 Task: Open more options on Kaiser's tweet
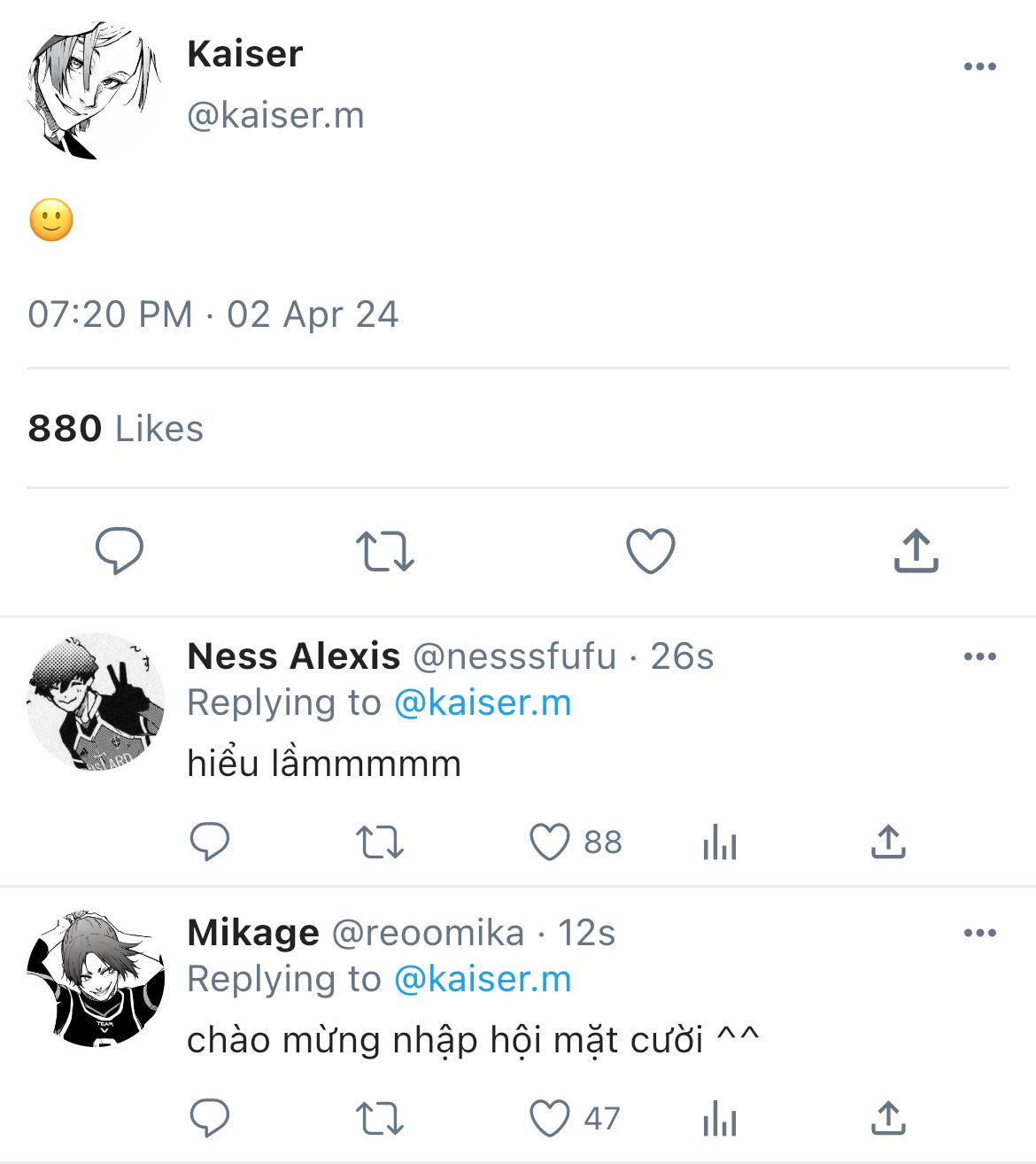coord(979,66)
